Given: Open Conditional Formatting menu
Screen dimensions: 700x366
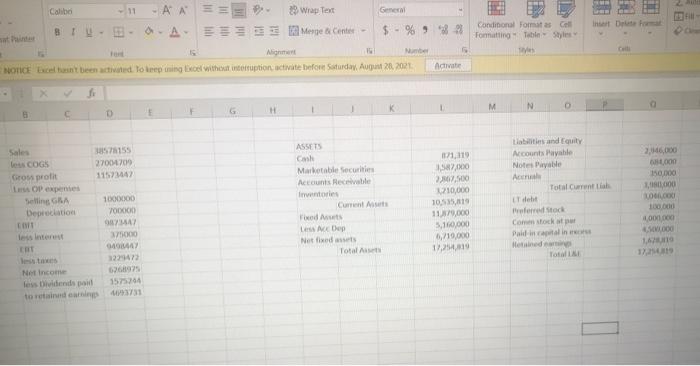Looking at the screenshot, I should [x=496, y=20].
